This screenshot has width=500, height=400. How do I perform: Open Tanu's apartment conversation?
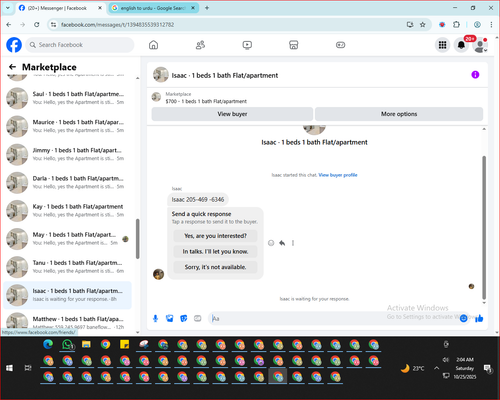point(68,267)
